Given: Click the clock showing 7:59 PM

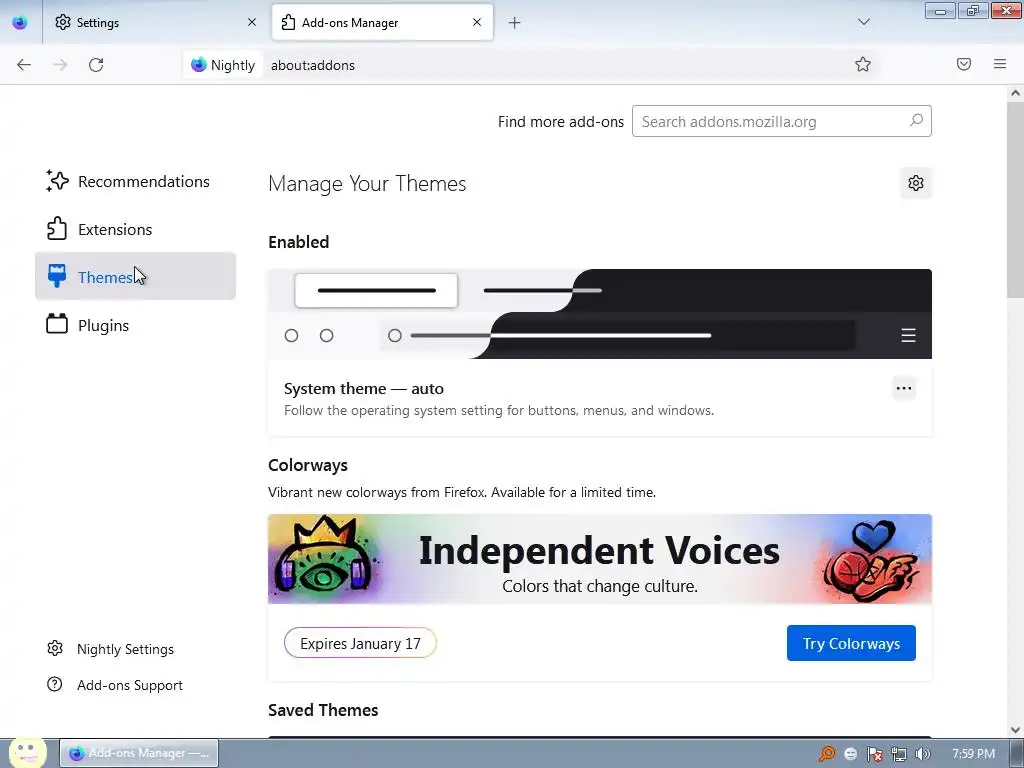Looking at the screenshot, I should (x=973, y=754).
